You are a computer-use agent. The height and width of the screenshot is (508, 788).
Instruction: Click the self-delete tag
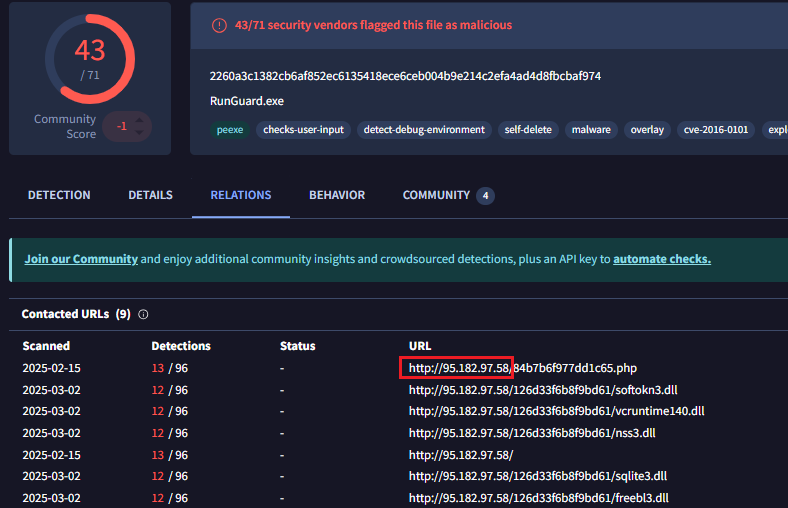(528, 130)
